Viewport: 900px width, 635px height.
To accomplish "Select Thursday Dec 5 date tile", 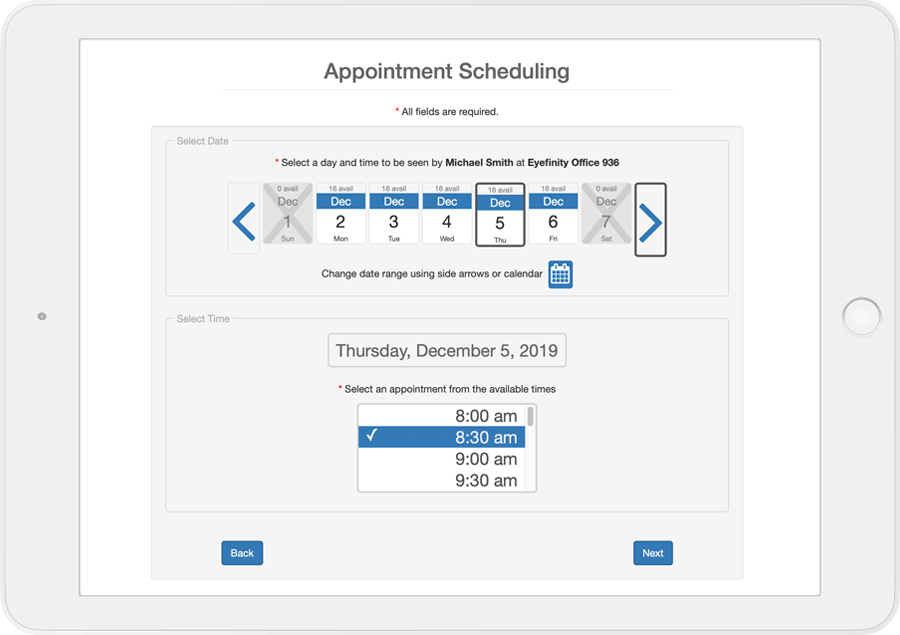I will [500, 215].
